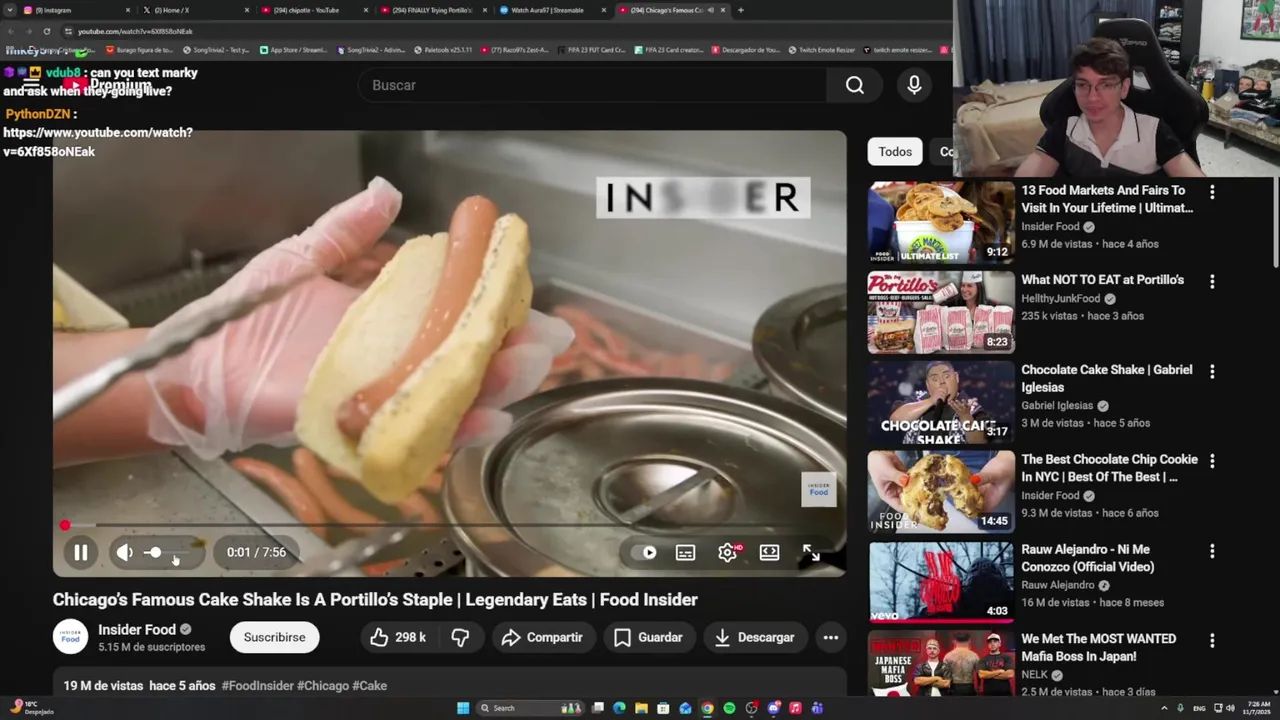Screen dimensions: 1280x720
Task: Open player settings gear
Action: tap(728, 552)
